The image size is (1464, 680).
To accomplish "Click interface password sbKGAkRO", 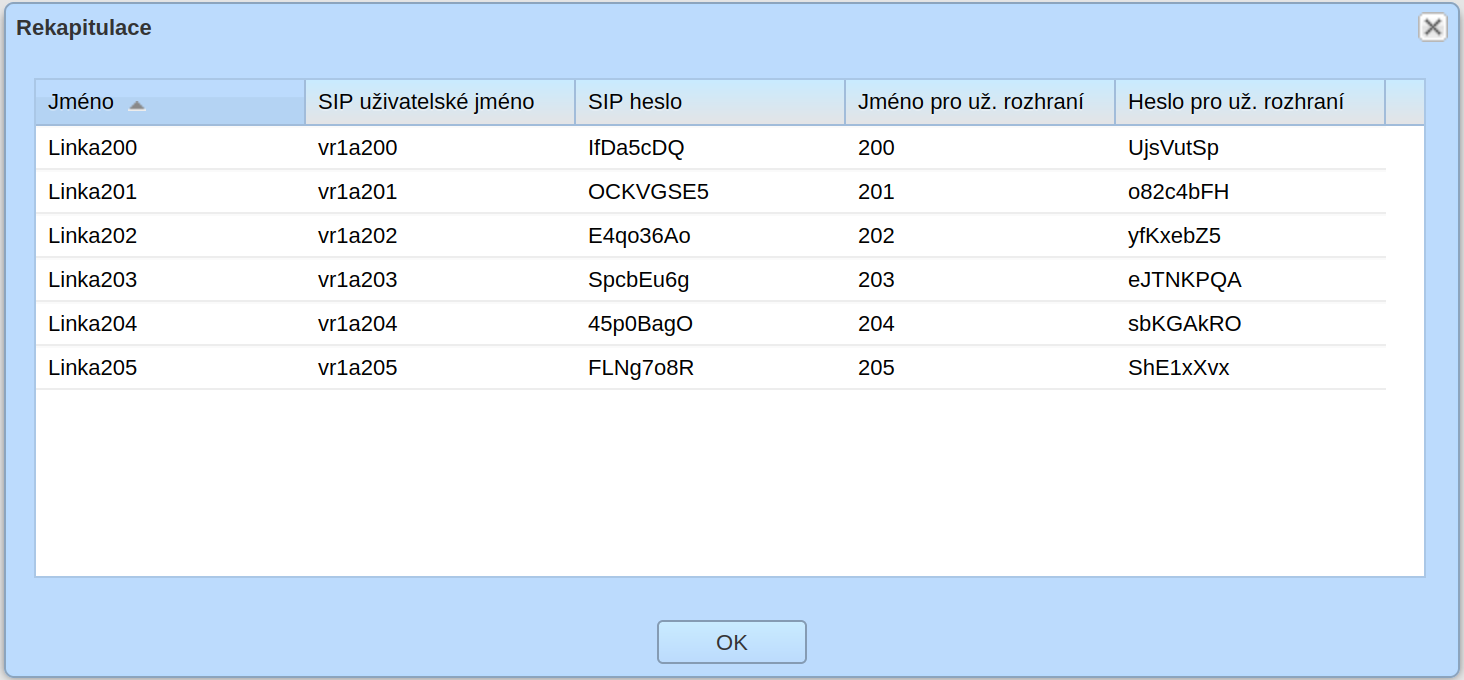I will click(x=1185, y=324).
